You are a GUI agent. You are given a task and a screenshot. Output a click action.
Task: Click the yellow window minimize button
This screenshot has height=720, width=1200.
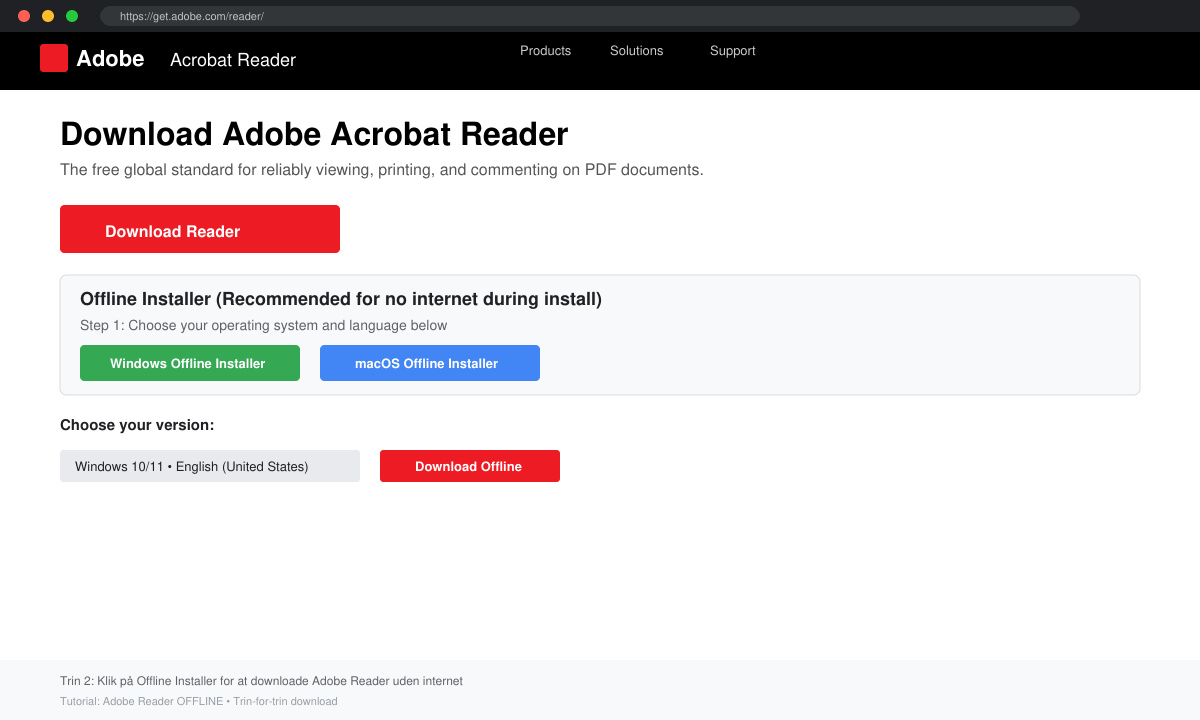click(48, 16)
